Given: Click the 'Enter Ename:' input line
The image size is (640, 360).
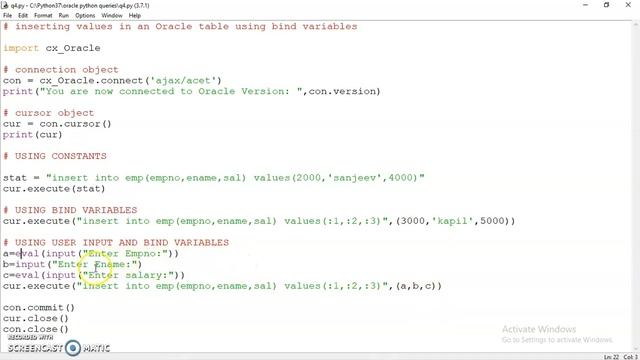Looking at the screenshot, I should 72,264.
